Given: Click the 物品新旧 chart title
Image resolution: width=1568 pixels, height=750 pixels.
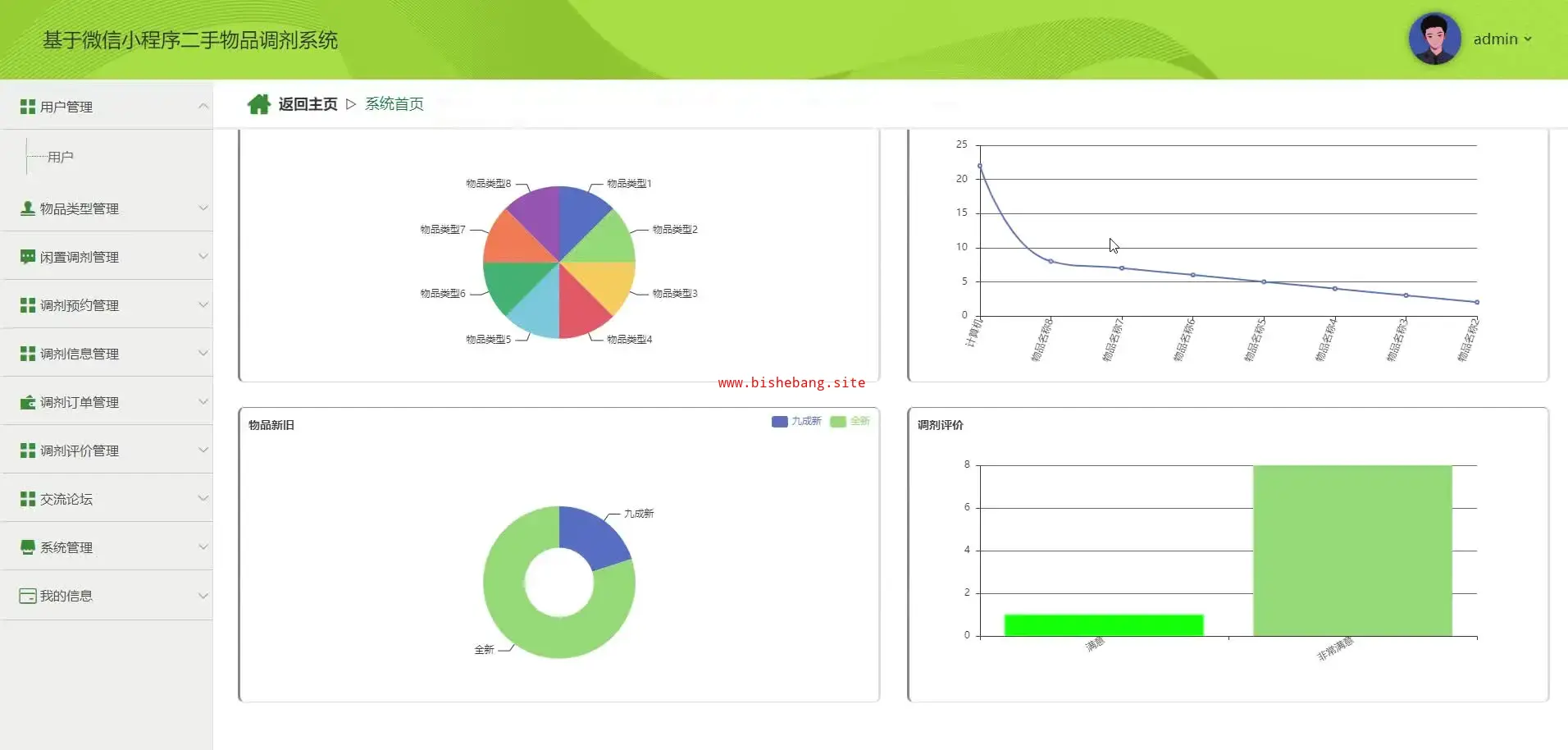Looking at the screenshot, I should [x=271, y=425].
